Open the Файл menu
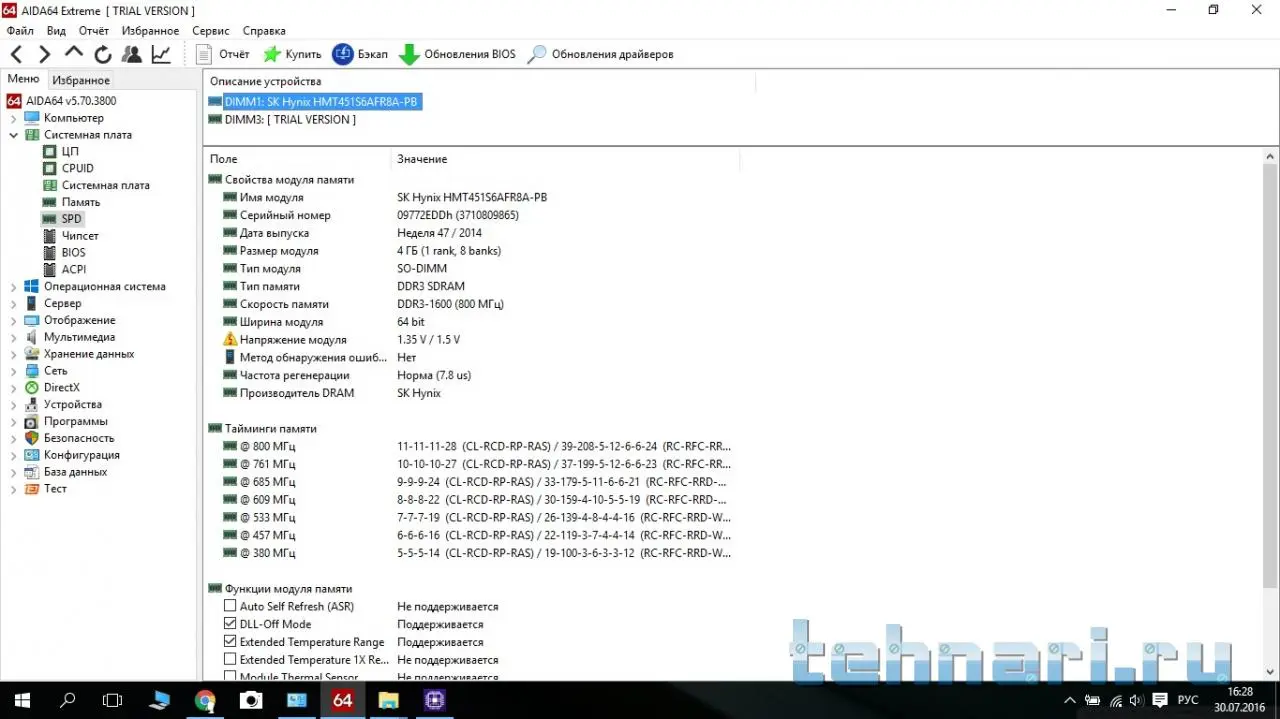Screen dimensions: 1280x719 20,31
